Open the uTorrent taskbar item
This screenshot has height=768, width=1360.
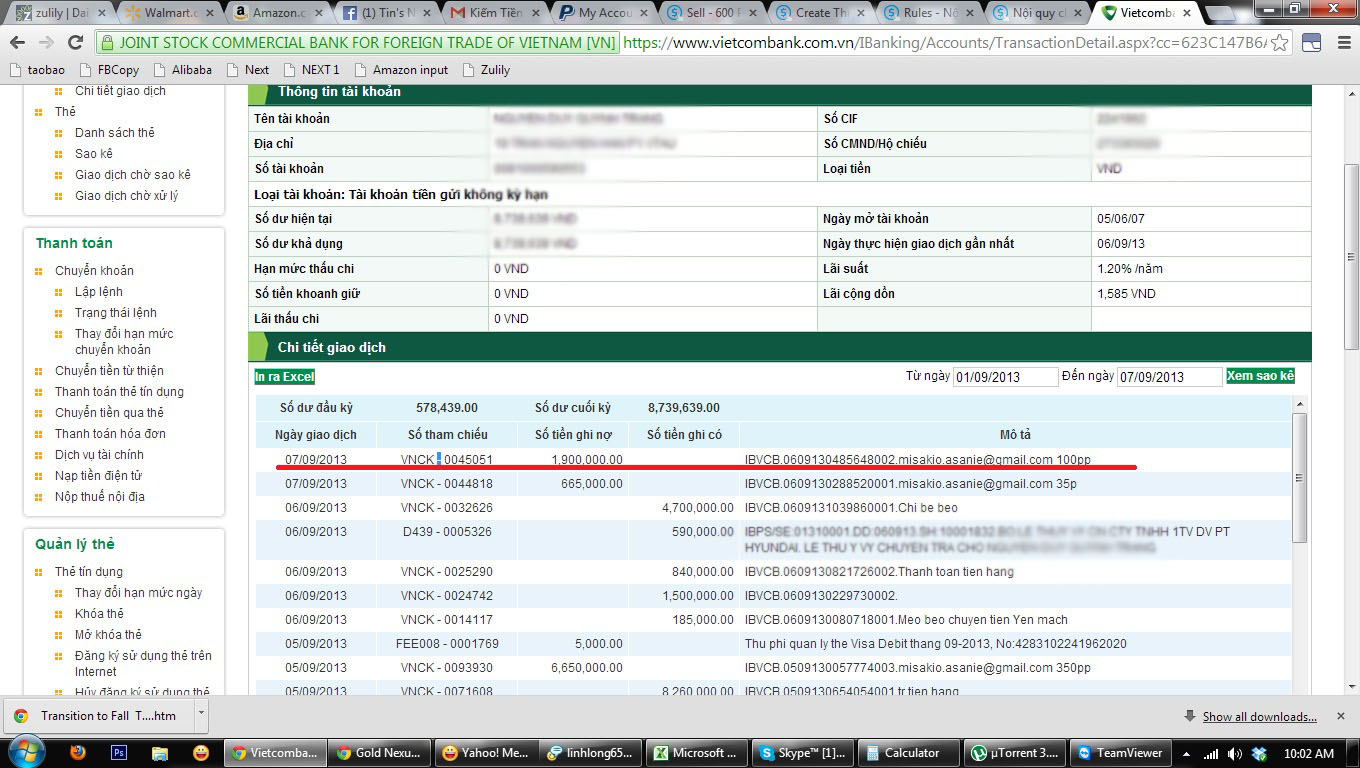pos(1011,753)
